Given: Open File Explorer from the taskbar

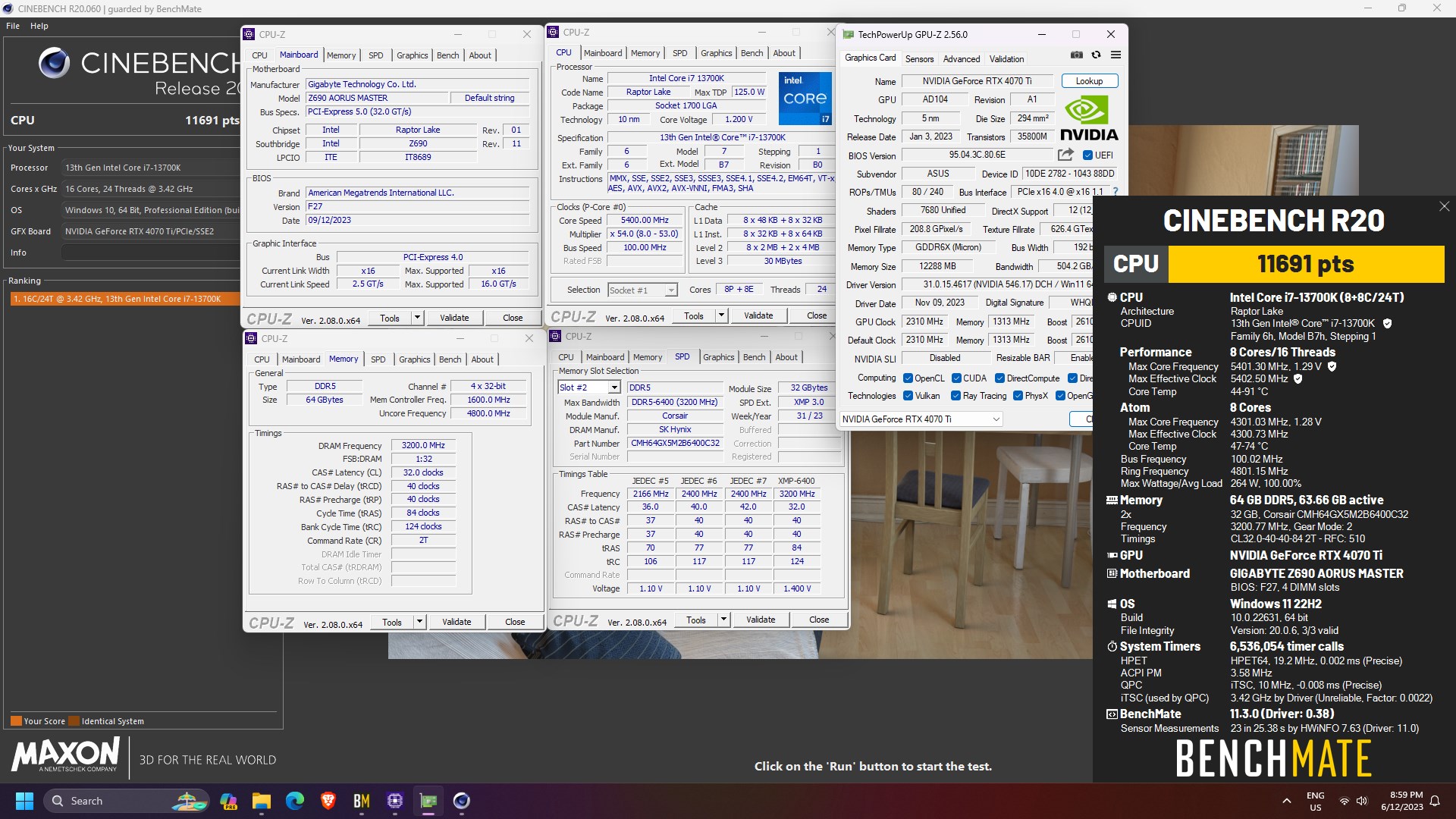Looking at the screenshot, I should pos(262,801).
